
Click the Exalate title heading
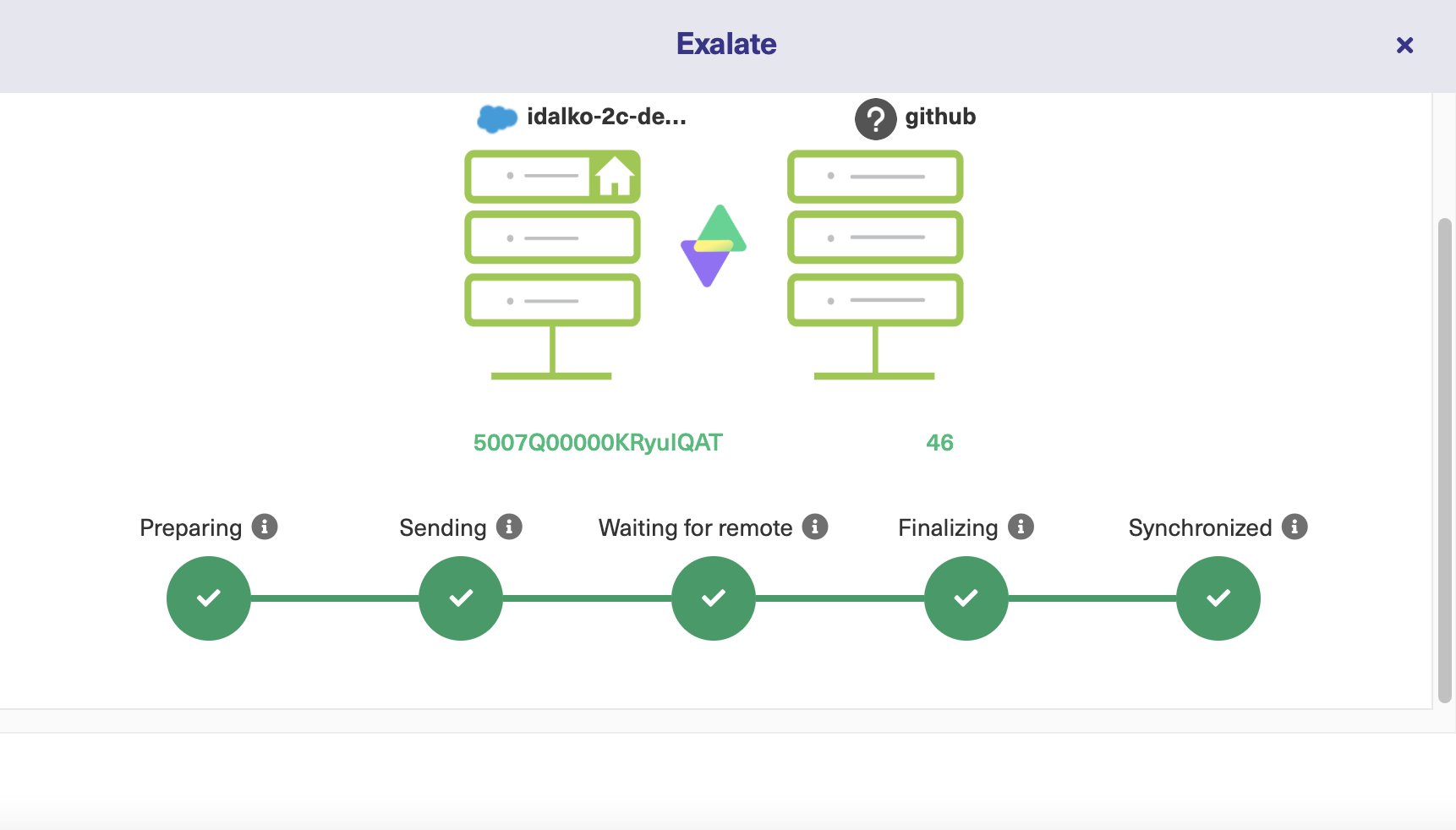726,44
